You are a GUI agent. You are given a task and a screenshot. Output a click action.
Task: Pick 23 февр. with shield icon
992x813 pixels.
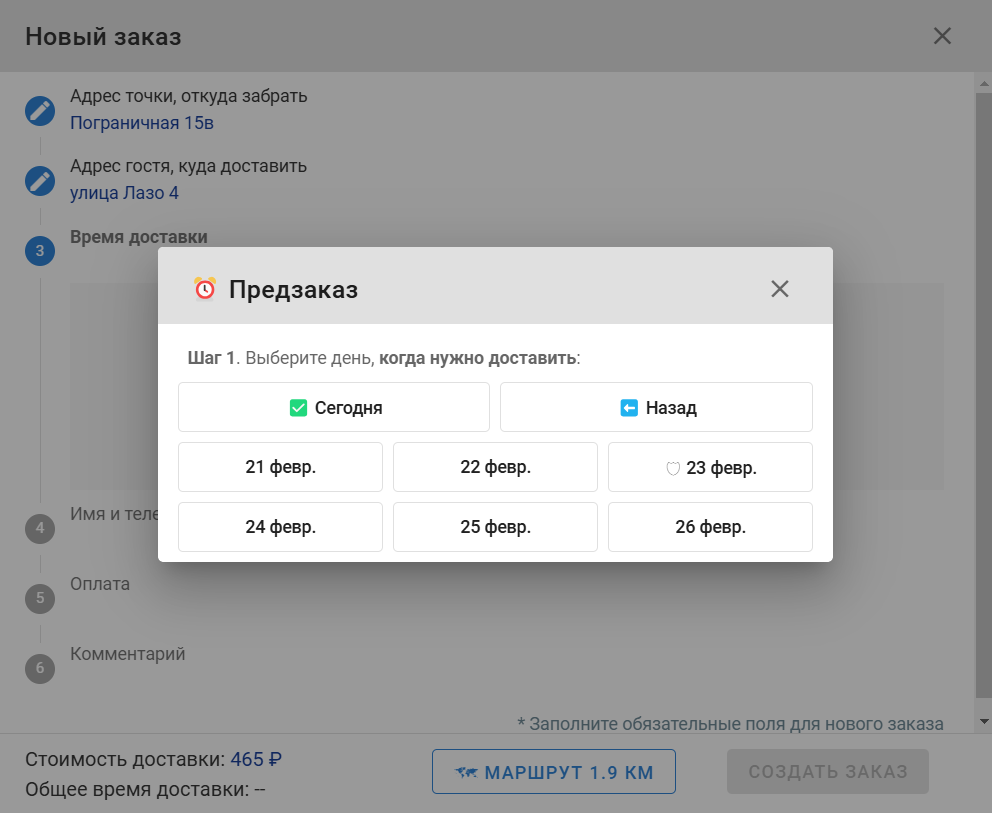710,467
